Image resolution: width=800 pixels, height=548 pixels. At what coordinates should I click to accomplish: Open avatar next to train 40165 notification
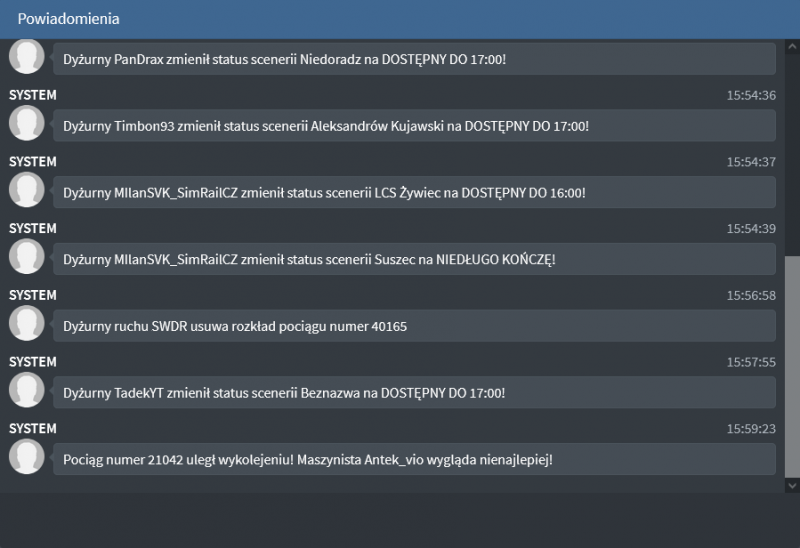tap(27, 324)
